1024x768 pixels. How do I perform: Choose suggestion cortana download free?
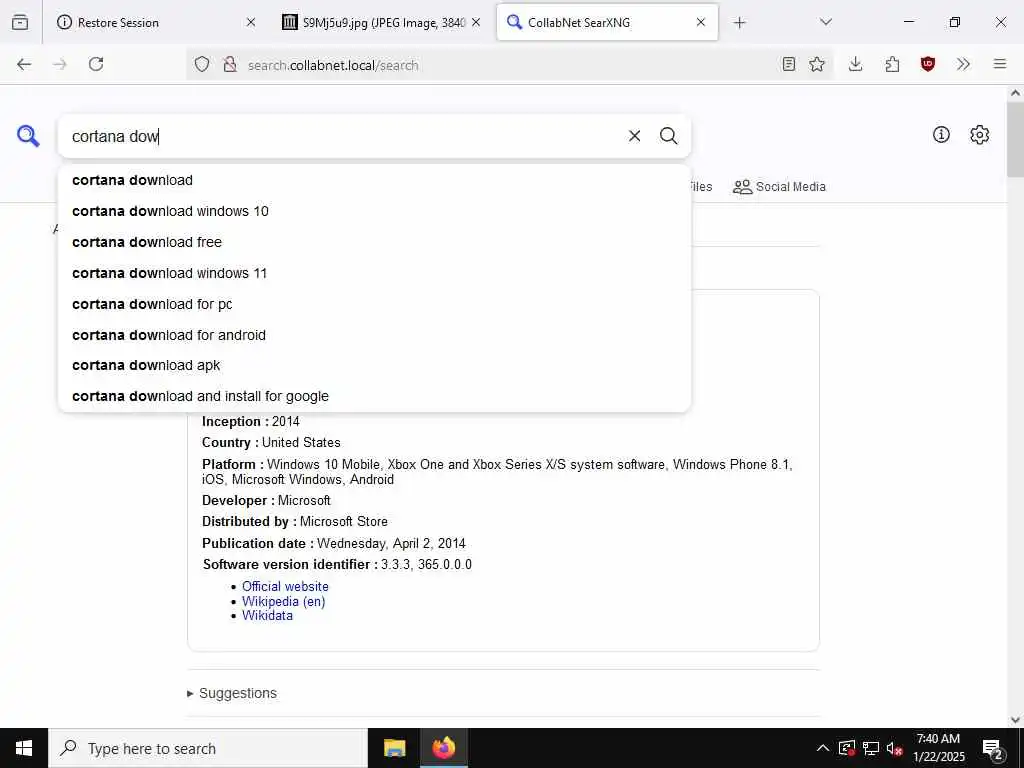pos(374,242)
